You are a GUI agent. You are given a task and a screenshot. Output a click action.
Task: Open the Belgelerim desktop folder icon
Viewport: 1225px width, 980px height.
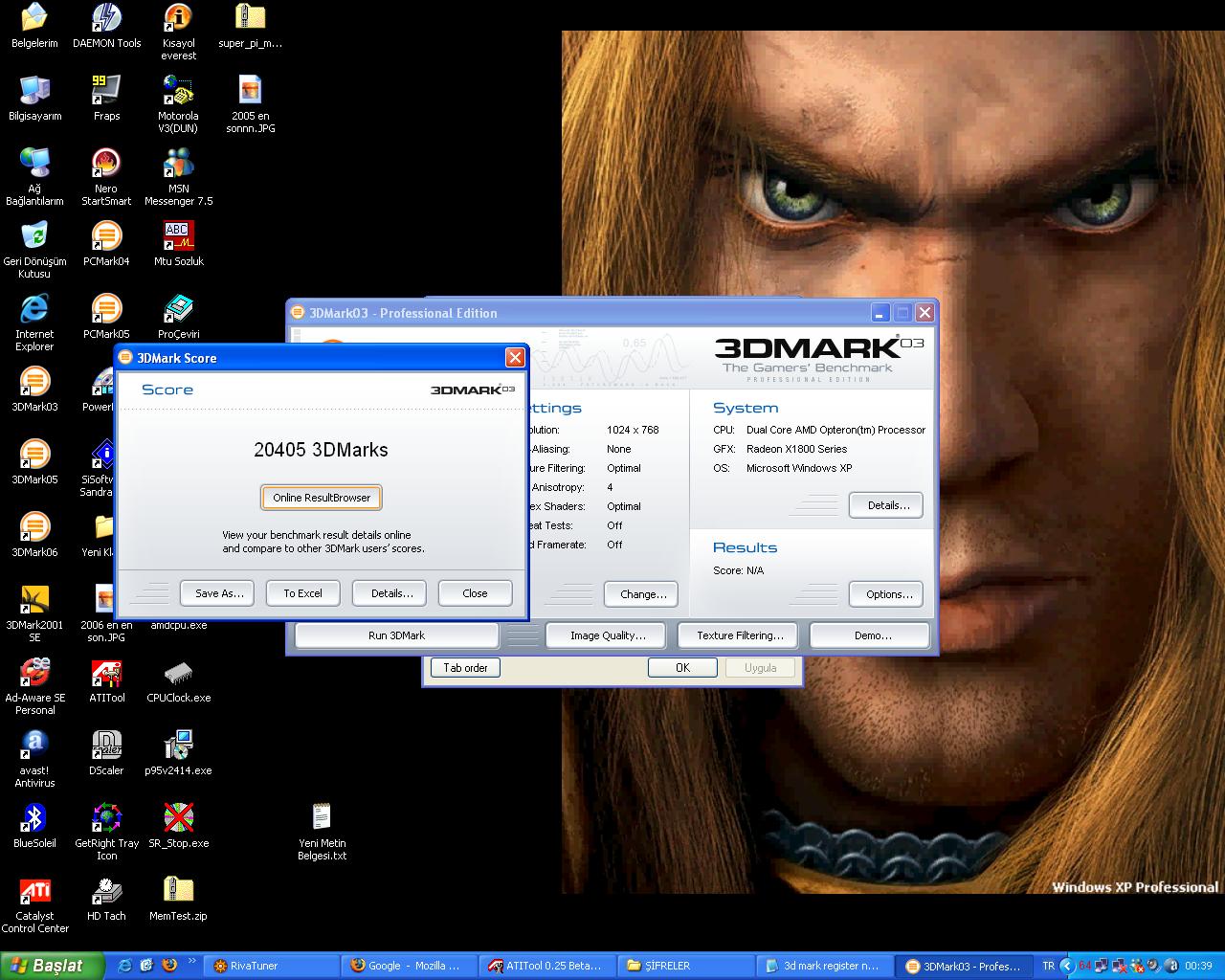(x=34, y=26)
